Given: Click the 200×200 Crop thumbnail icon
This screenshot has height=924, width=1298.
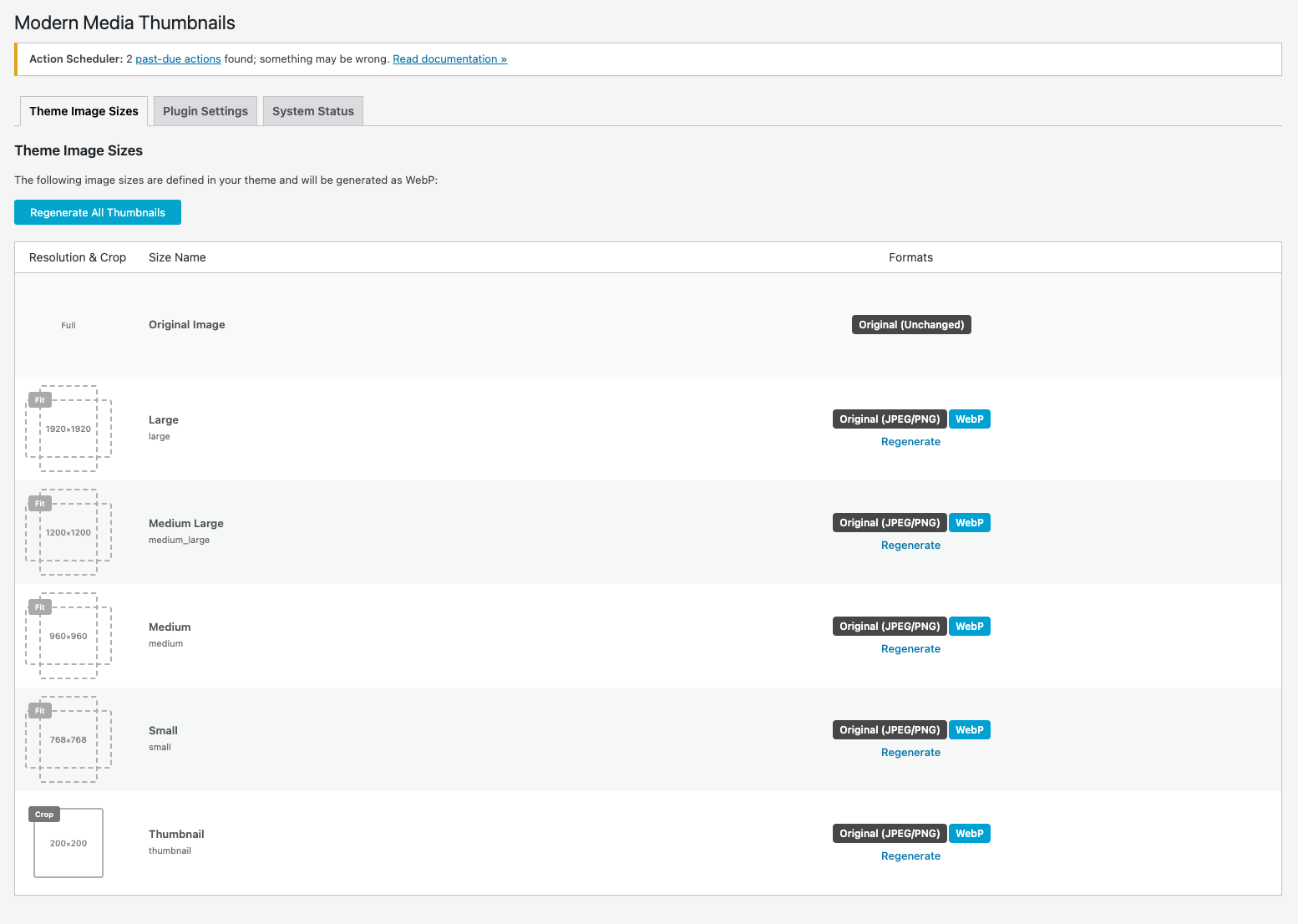Looking at the screenshot, I should pos(68,843).
